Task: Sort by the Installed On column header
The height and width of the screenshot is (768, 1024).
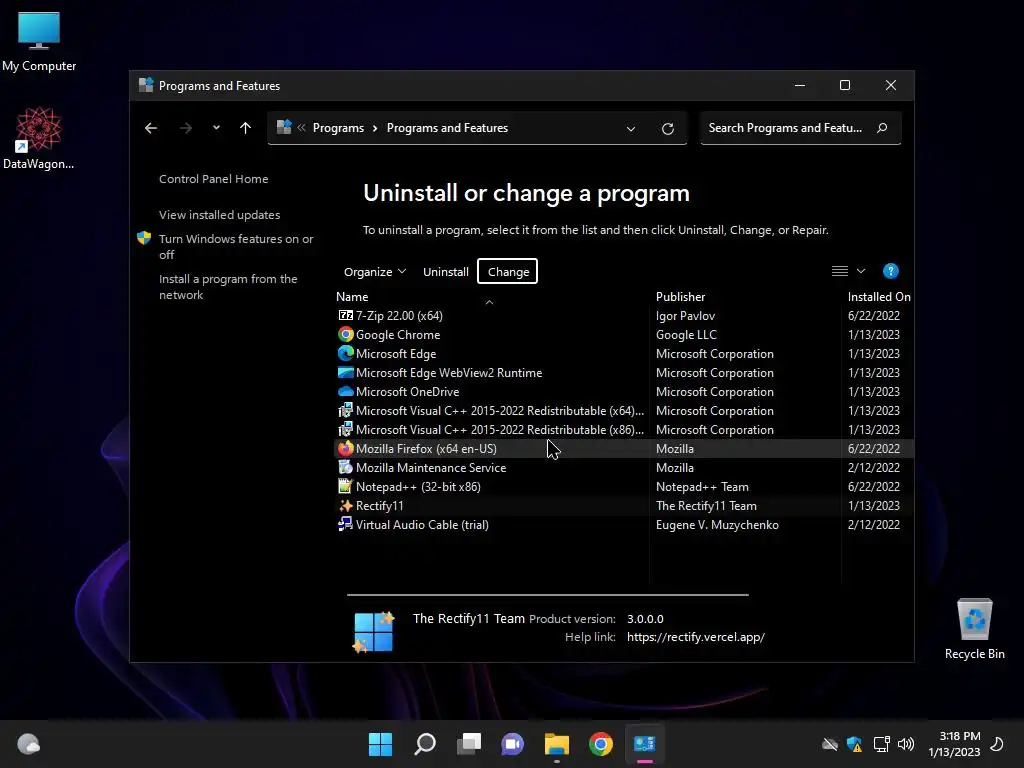Action: 879,296
